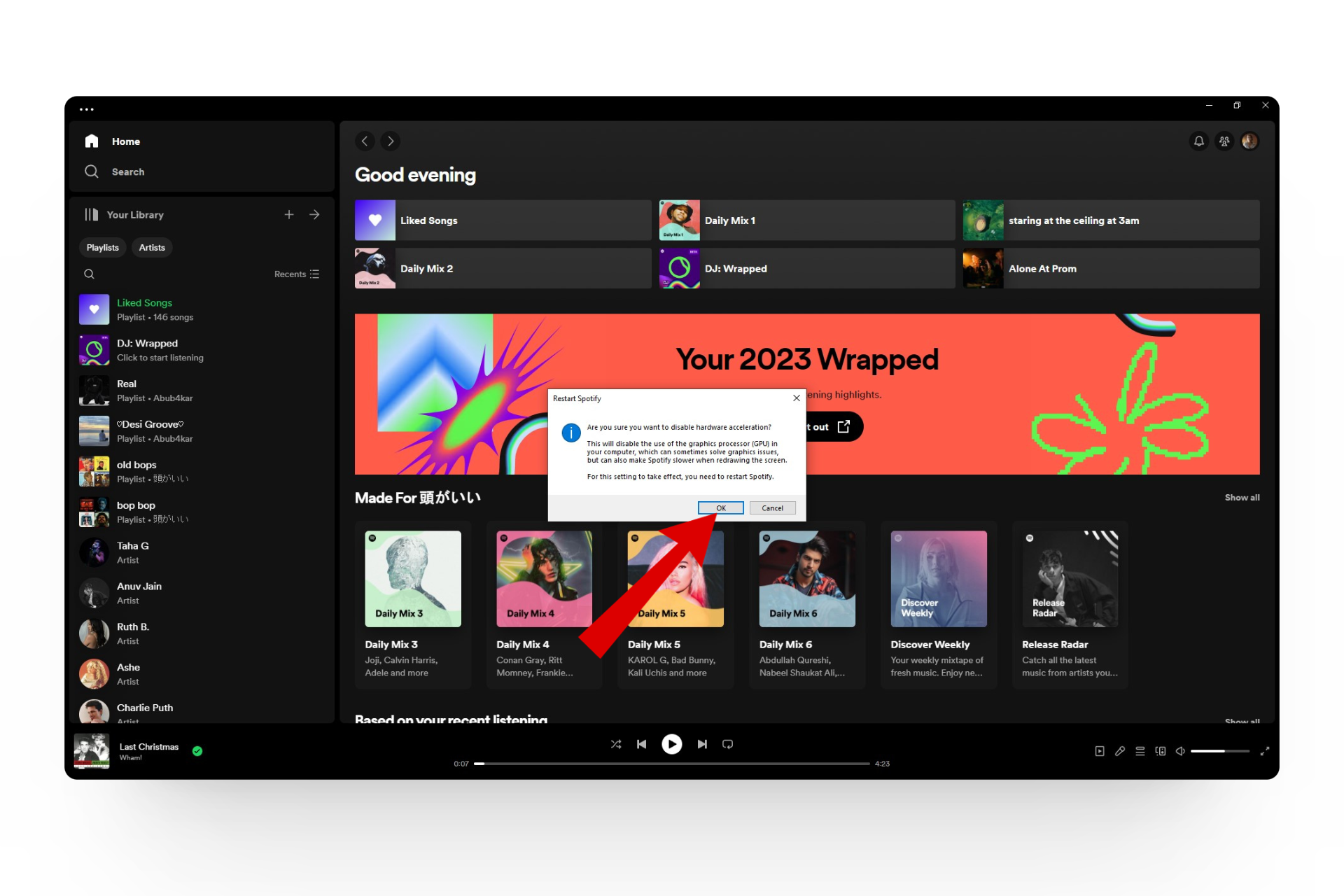
Task: Toggle the liked checkmark for Last Christmas
Action: [x=197, y=751]
